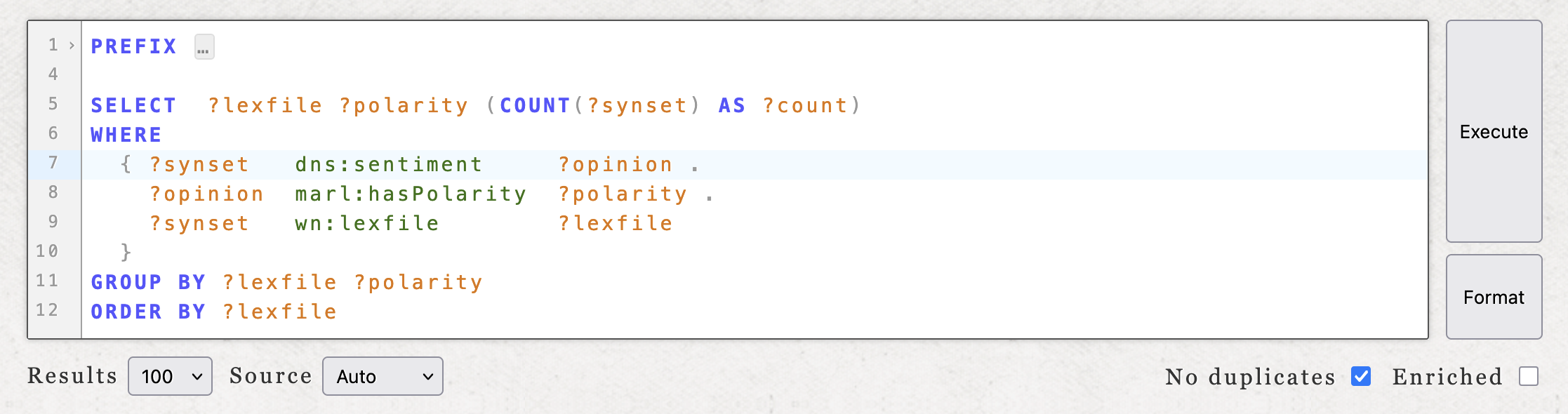Click the ?polarity variable on line 8
The width and height of the screenshot is (1568, 414).
click(622, 194)
